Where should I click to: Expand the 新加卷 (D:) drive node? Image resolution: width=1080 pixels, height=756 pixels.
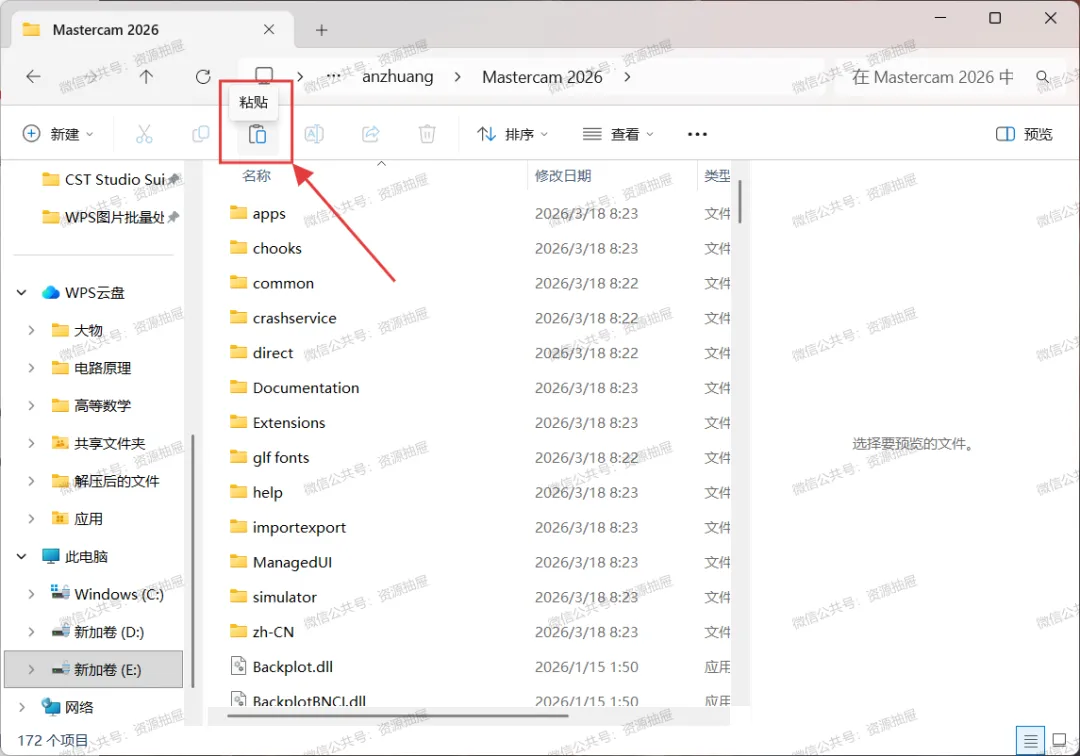point(31,632)
